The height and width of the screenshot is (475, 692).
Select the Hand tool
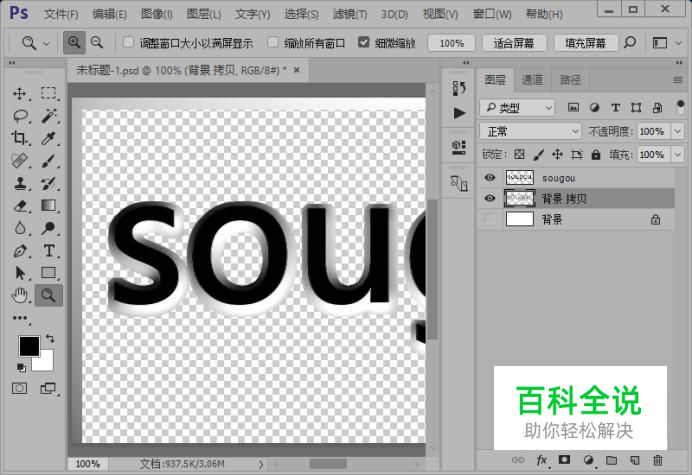pyautogui.click(x=19, y=295)
